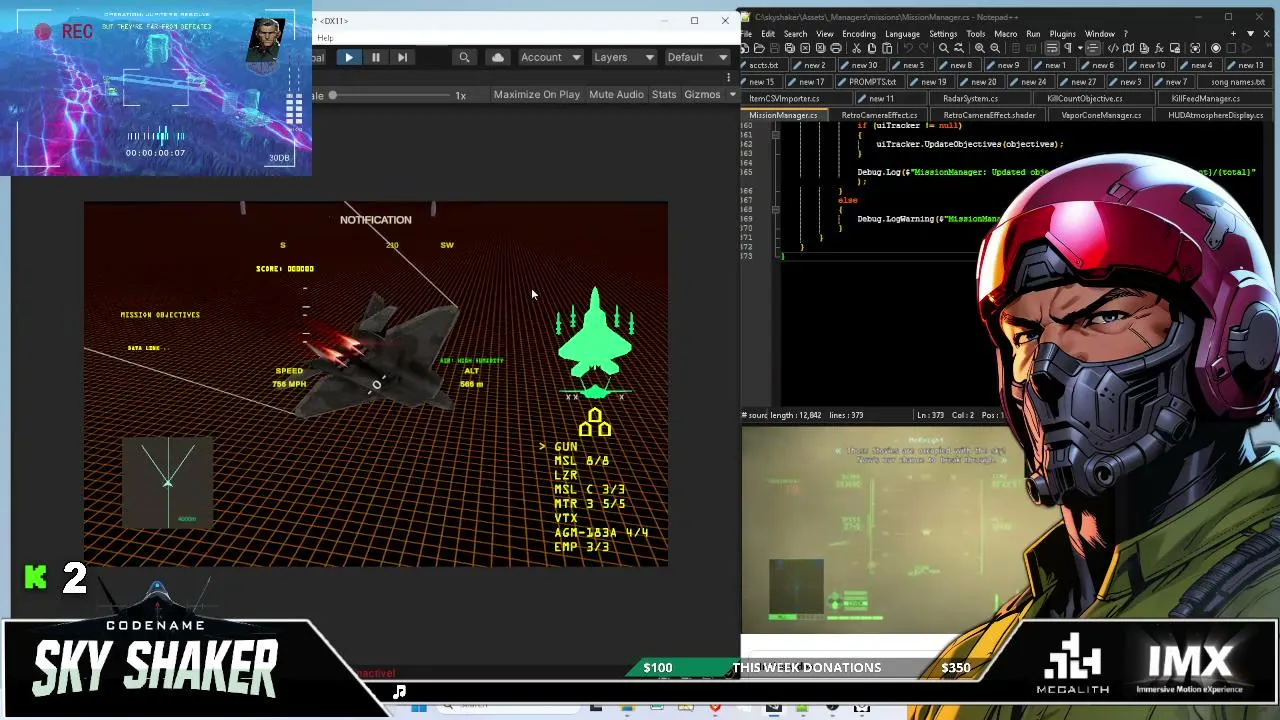Click Notepad++ Save All icon
This screenshot has height=720, width=1280.
tap(790, 48)
